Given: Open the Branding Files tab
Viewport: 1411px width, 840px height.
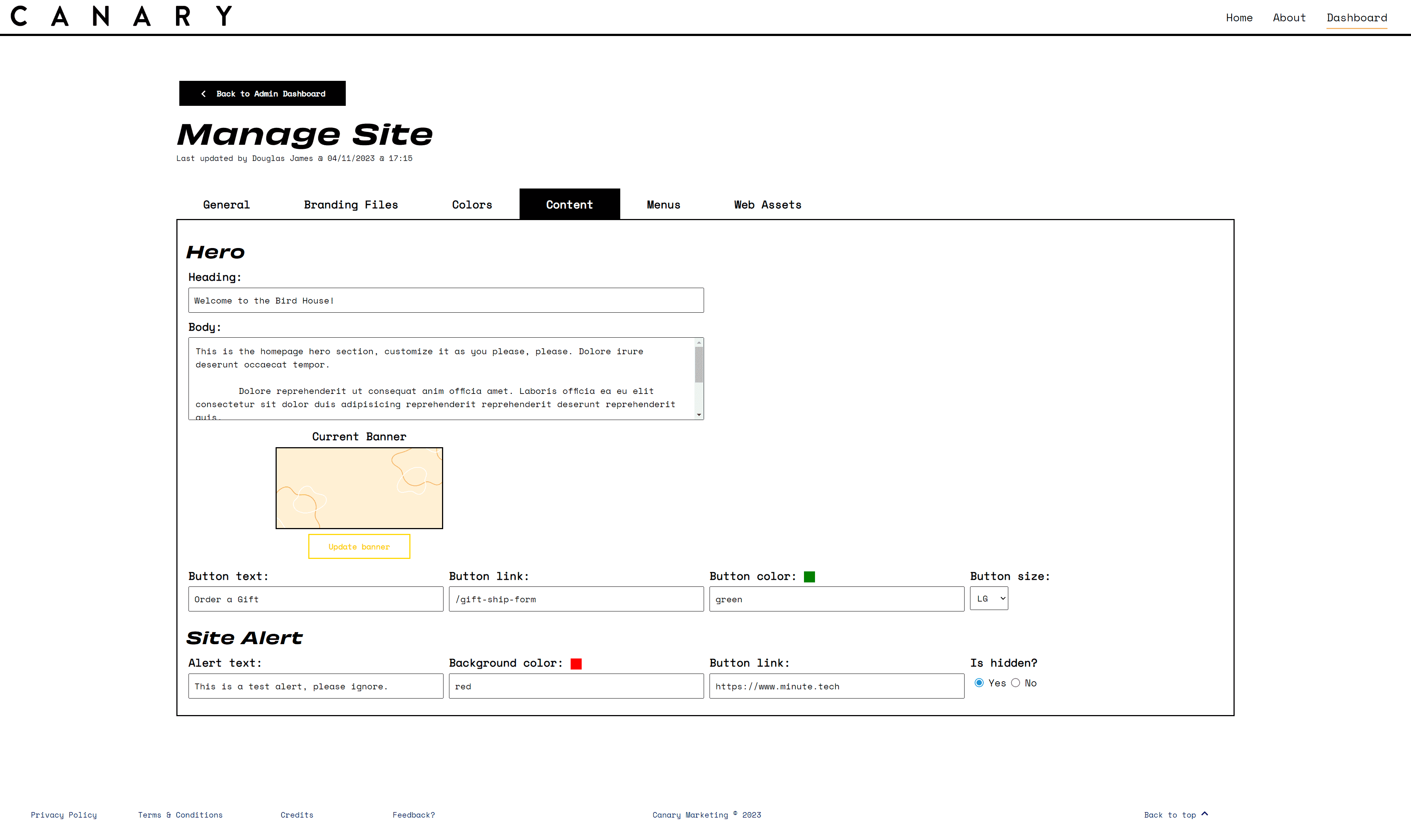Looking at the screenshot, I should [x=350, y=205].
